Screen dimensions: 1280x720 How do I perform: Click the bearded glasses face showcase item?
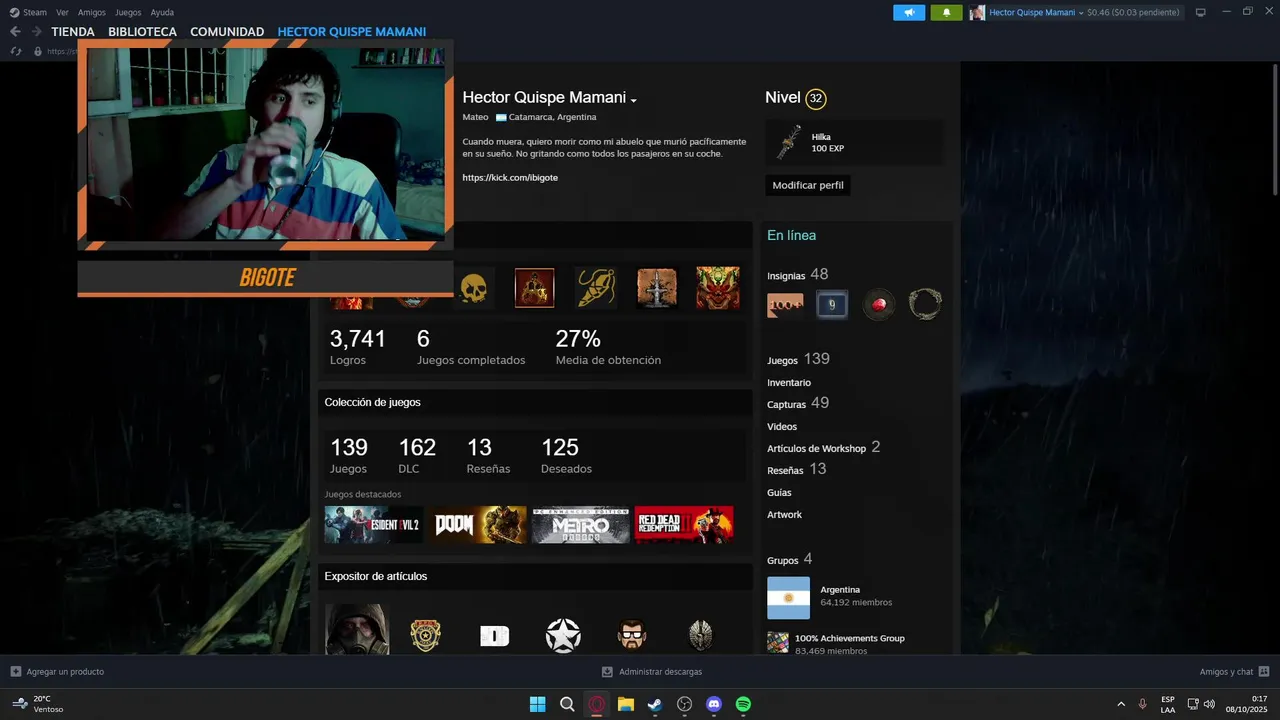click(x=632, y=635)
